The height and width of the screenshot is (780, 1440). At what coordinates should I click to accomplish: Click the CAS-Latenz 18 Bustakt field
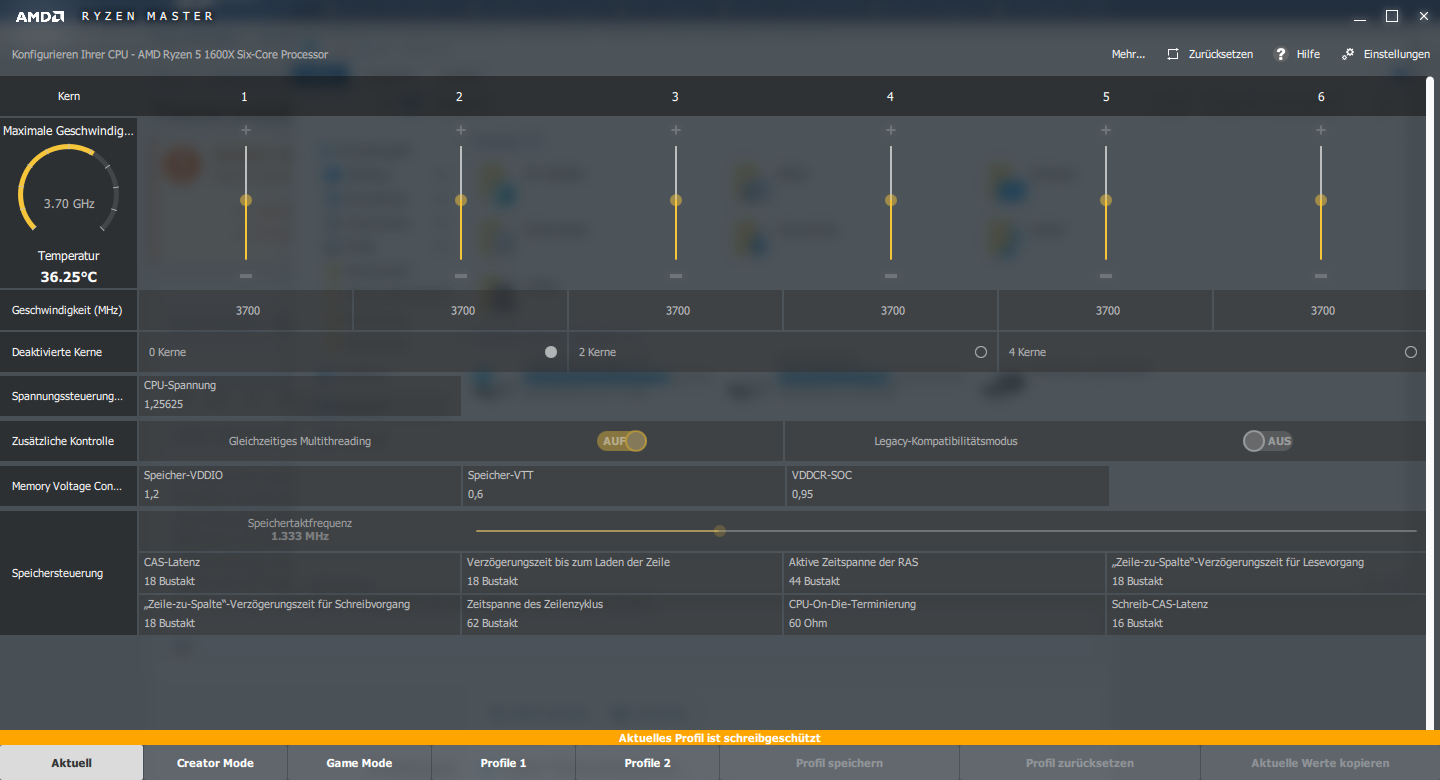300,572
